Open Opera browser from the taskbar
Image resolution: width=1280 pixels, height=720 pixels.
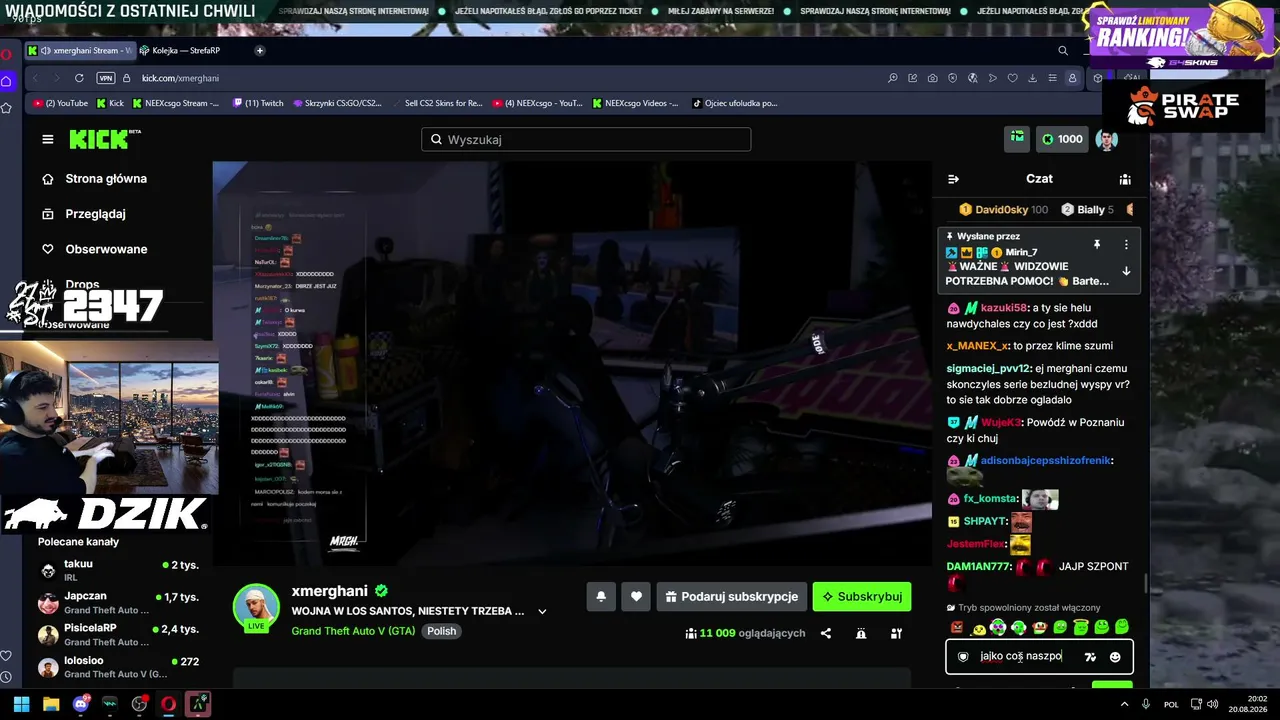168,704
